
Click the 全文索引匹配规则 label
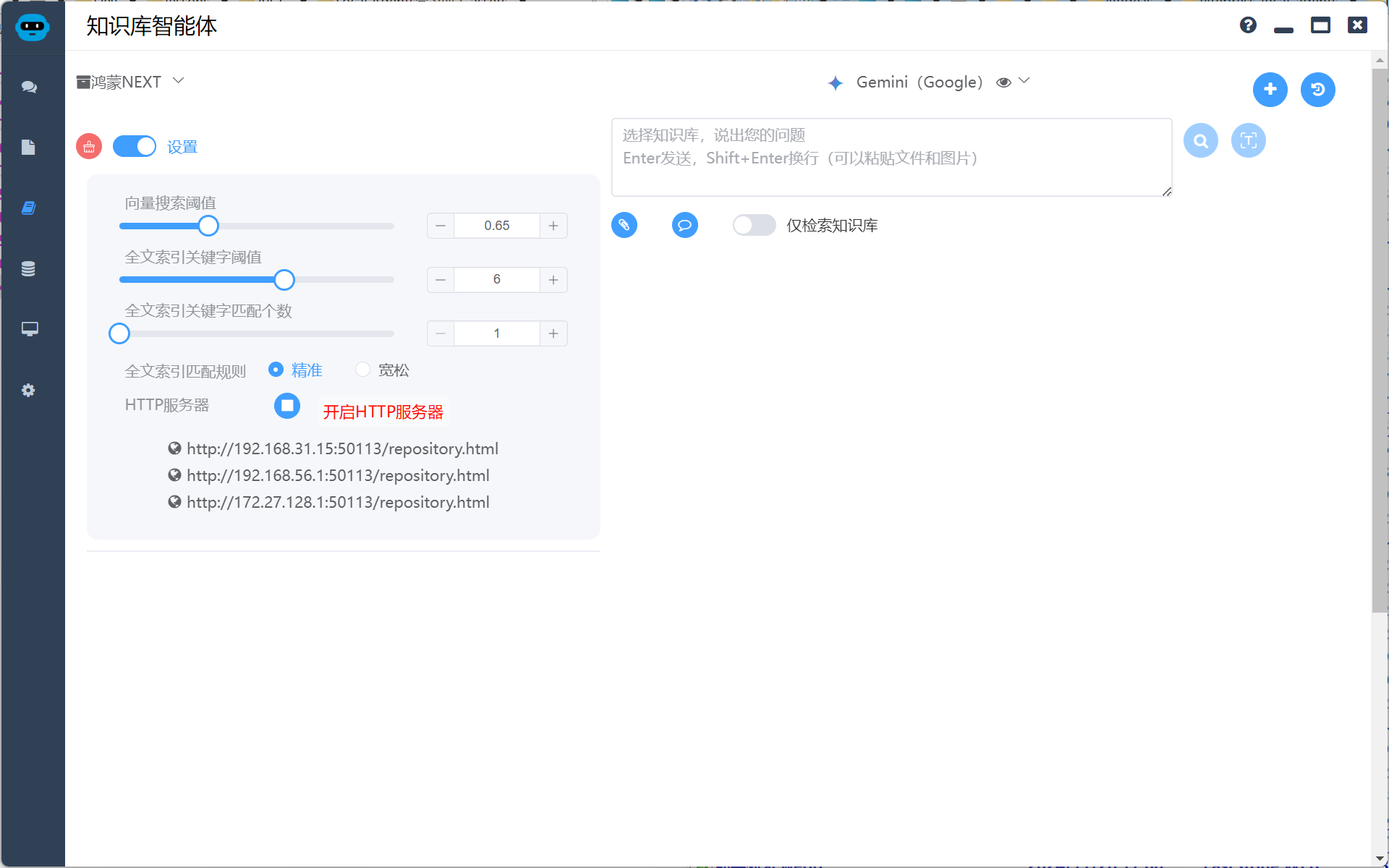185,371
